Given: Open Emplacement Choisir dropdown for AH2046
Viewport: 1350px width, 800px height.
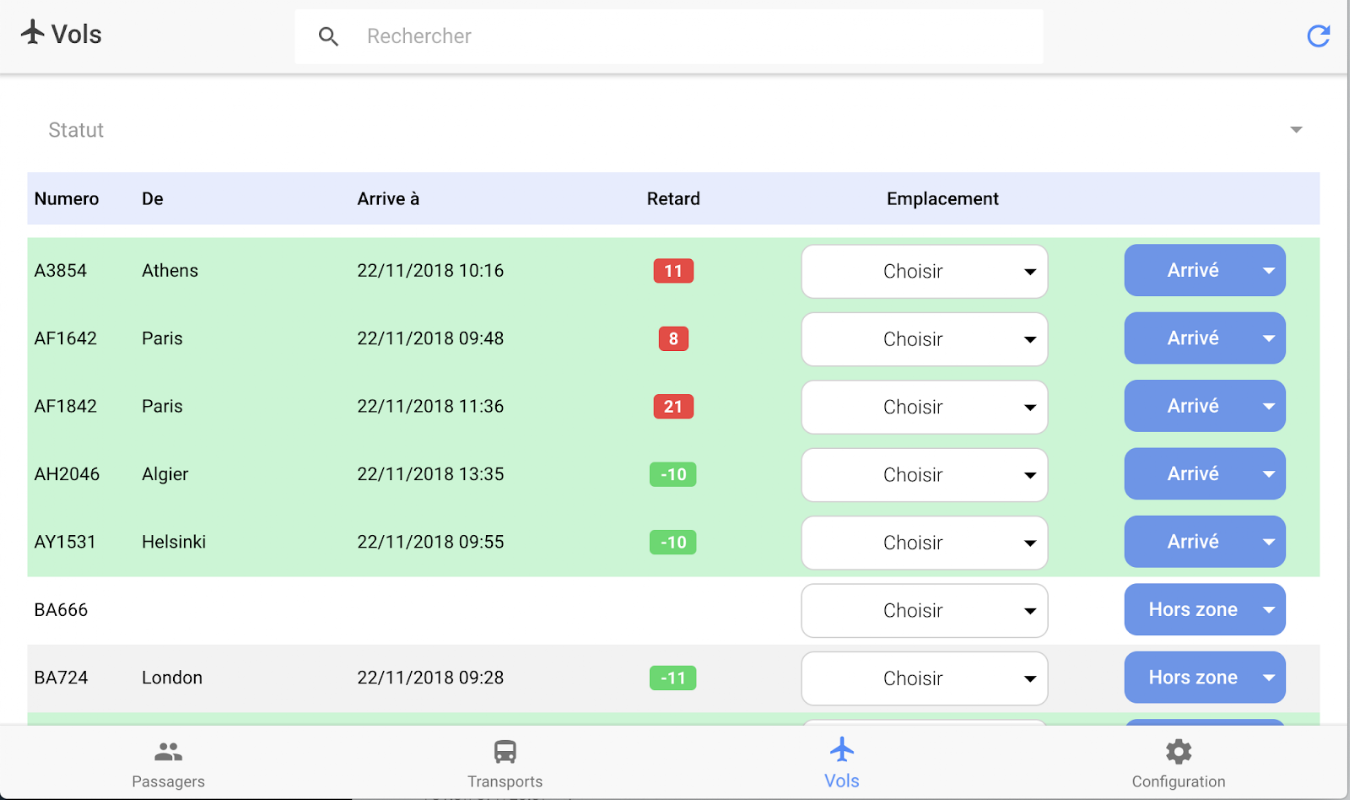Looking at the screenshot, I should 924,475.
